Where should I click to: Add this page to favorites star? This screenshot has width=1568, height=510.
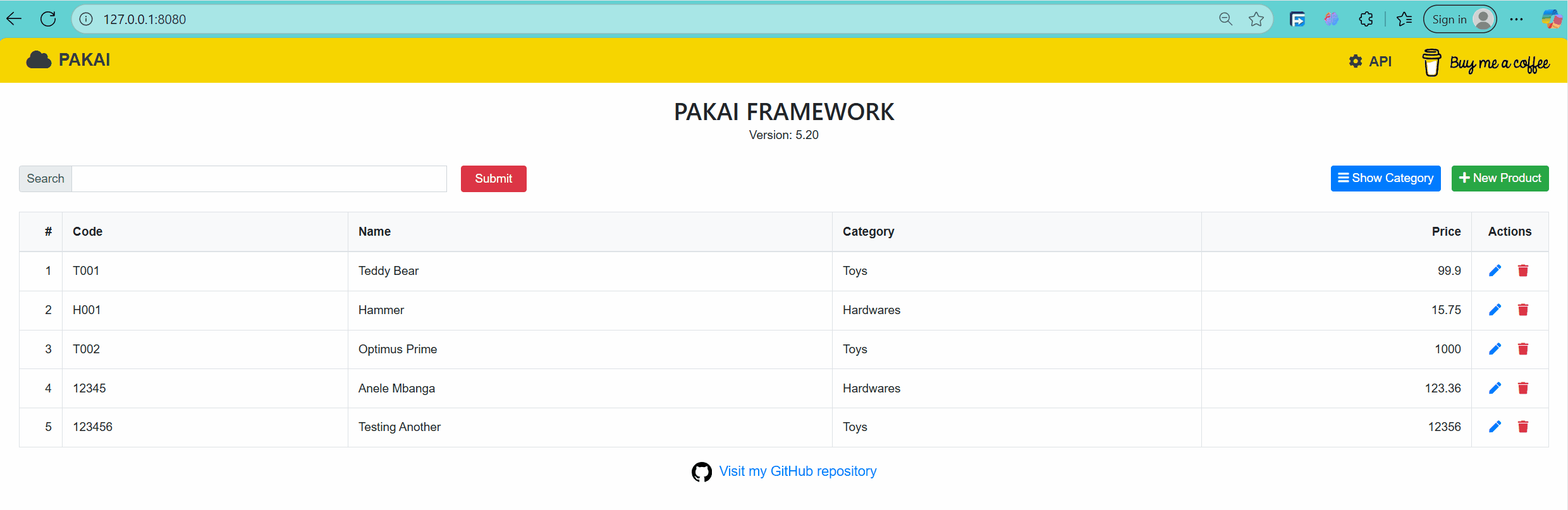click(1256, 19)
